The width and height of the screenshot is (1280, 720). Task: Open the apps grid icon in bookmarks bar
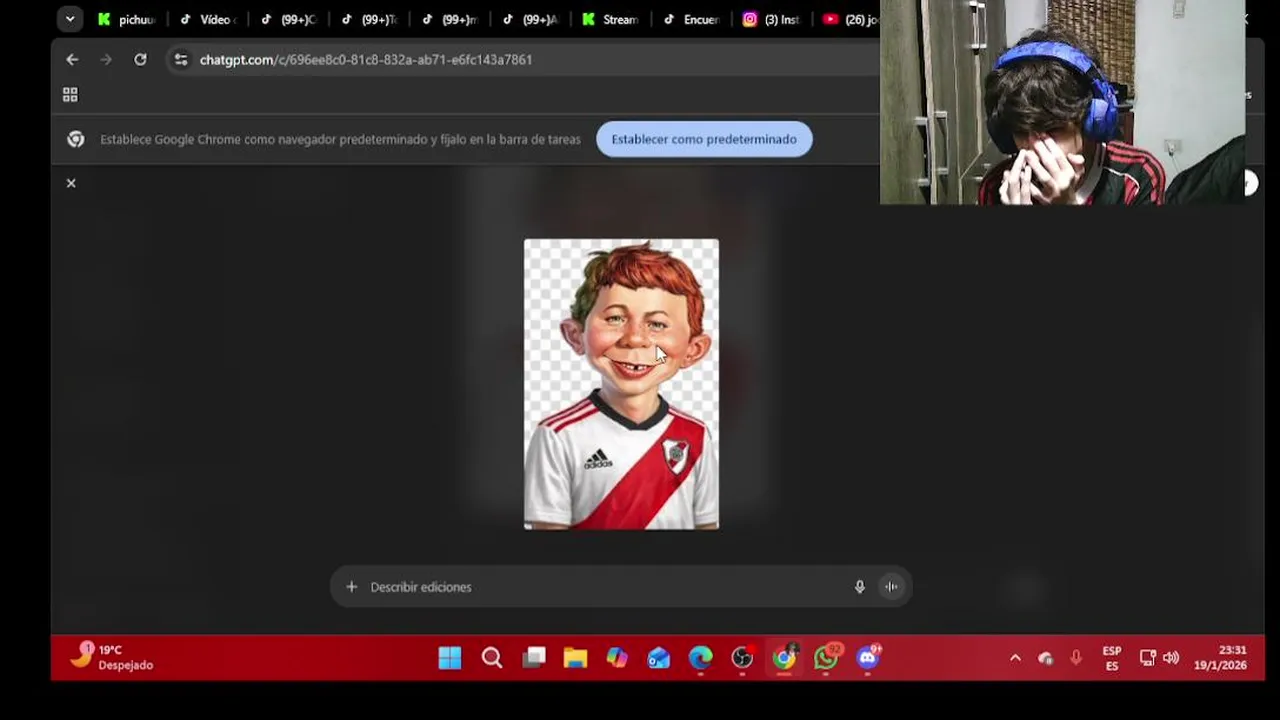(x=70, y=95)
